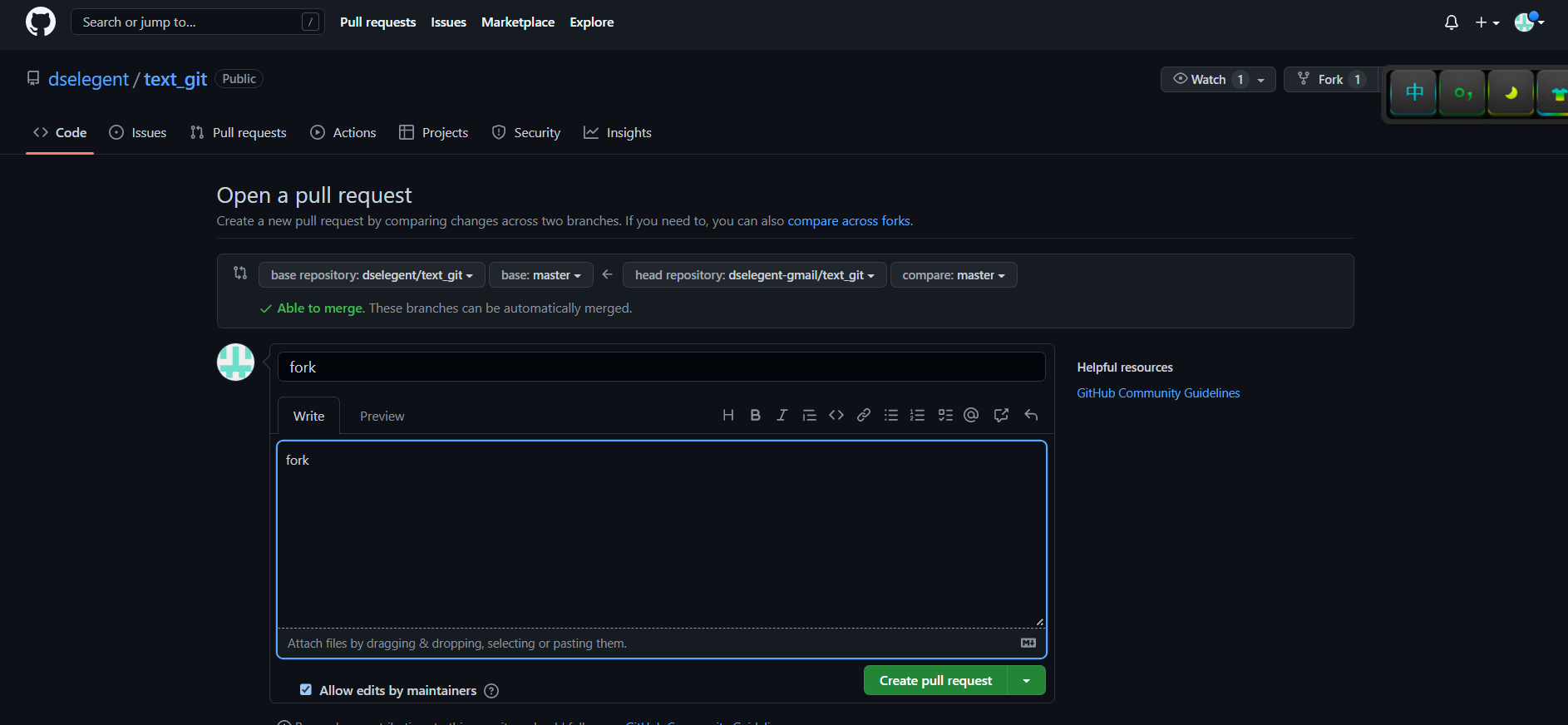This screenshot has width=1568, height=725.
Task: Open the text_git repository link
Action: 175,79
